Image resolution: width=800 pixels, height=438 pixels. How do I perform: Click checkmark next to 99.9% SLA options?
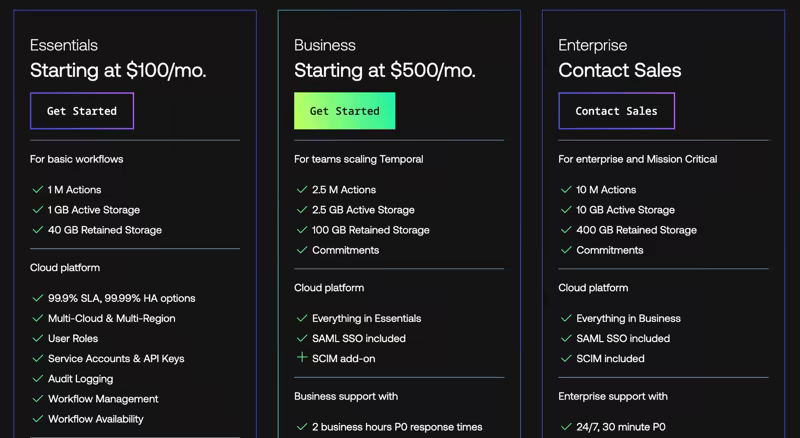click(38, 298)
